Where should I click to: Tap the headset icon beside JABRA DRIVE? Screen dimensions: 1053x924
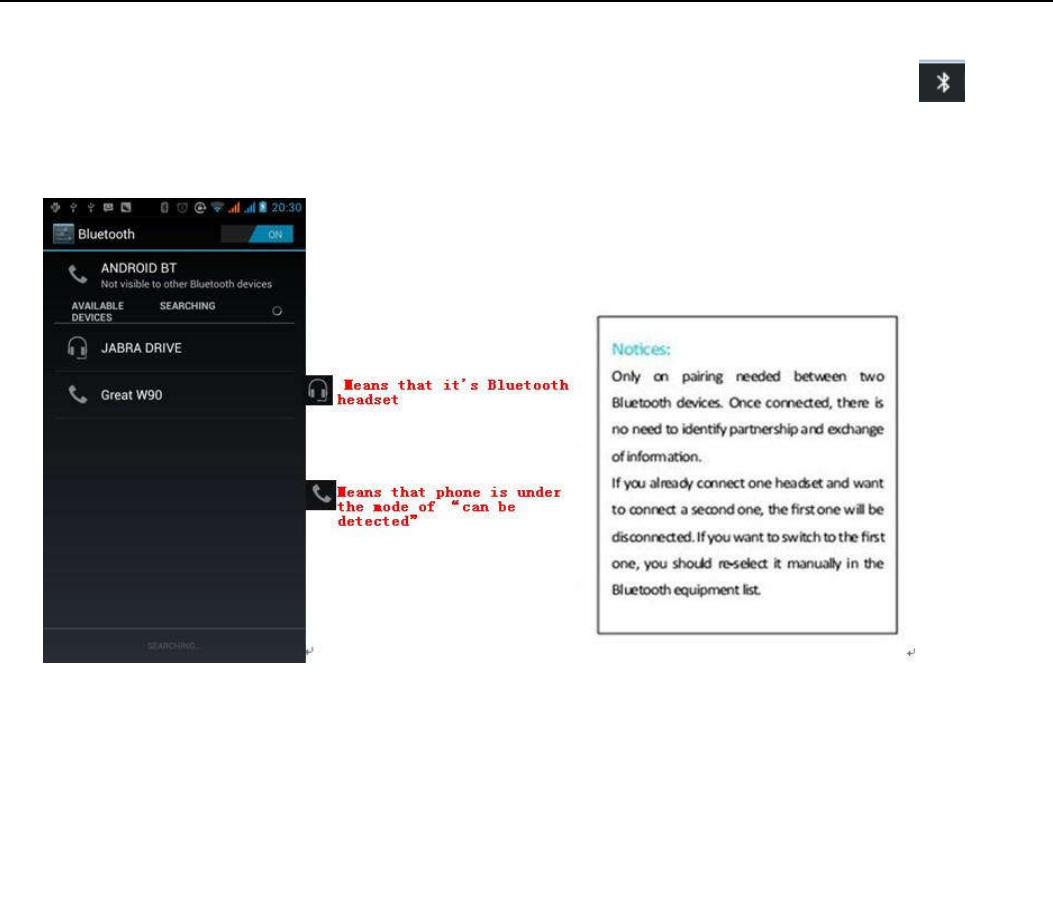pyautogui.click(x=77, y=348)
